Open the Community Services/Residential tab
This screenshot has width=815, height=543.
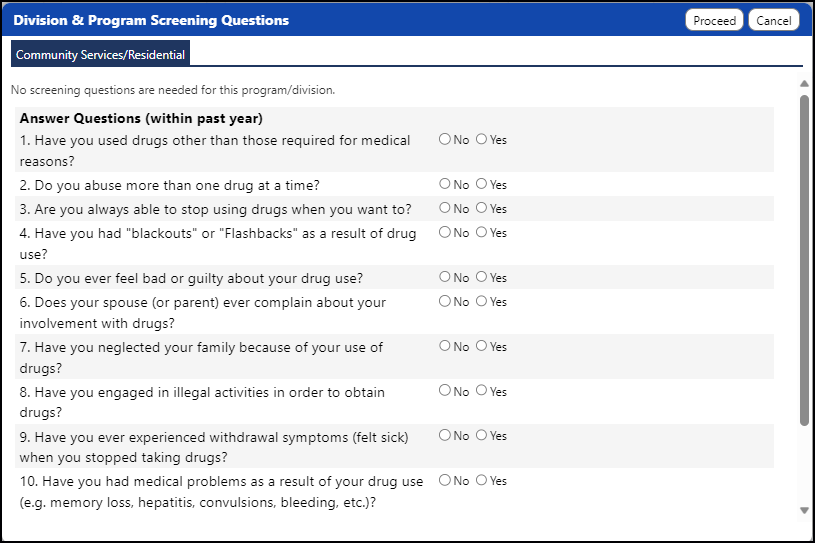[x=100, y=54]
